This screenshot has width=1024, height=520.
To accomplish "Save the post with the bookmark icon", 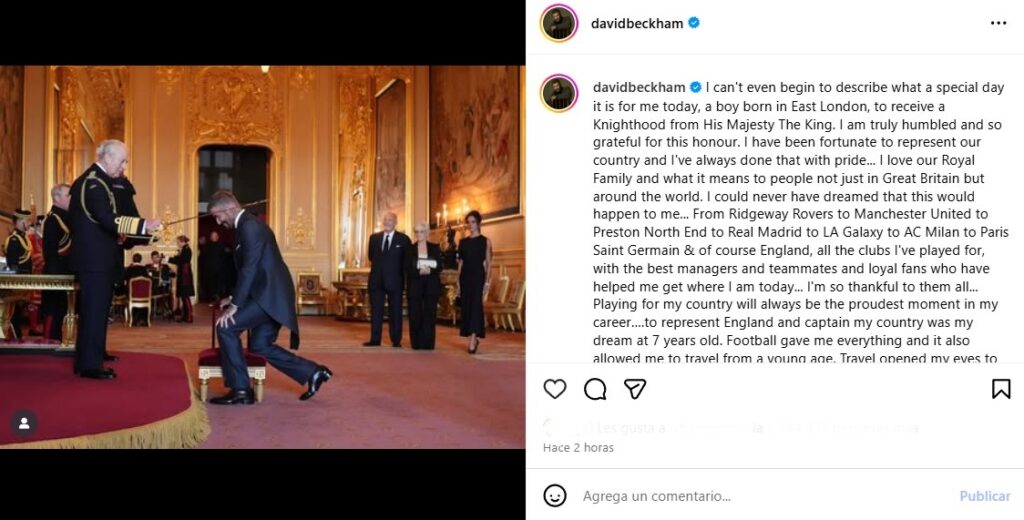I will tap(1001, 389).
